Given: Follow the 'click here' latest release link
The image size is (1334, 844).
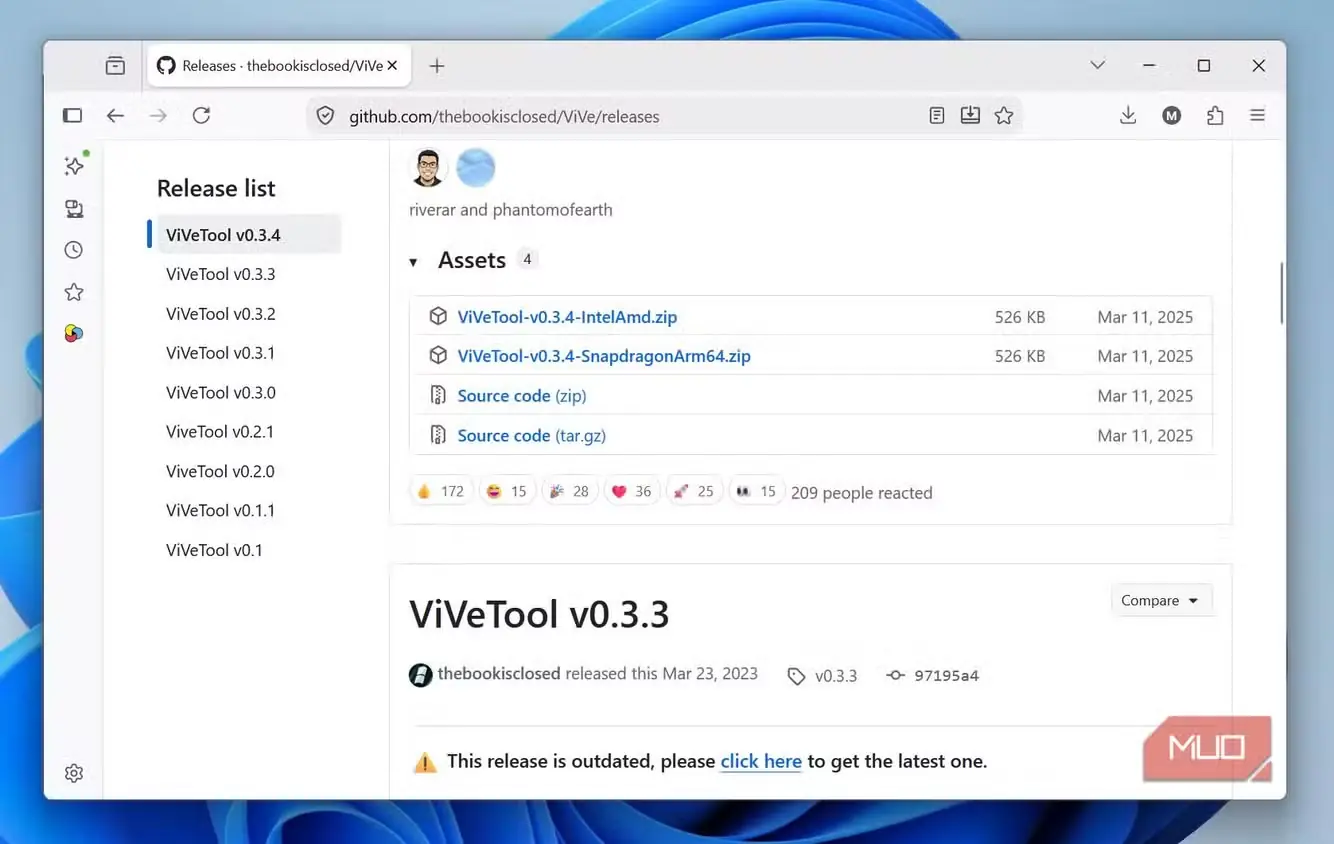Looking at the screenshot, I should tap(761, 762).
